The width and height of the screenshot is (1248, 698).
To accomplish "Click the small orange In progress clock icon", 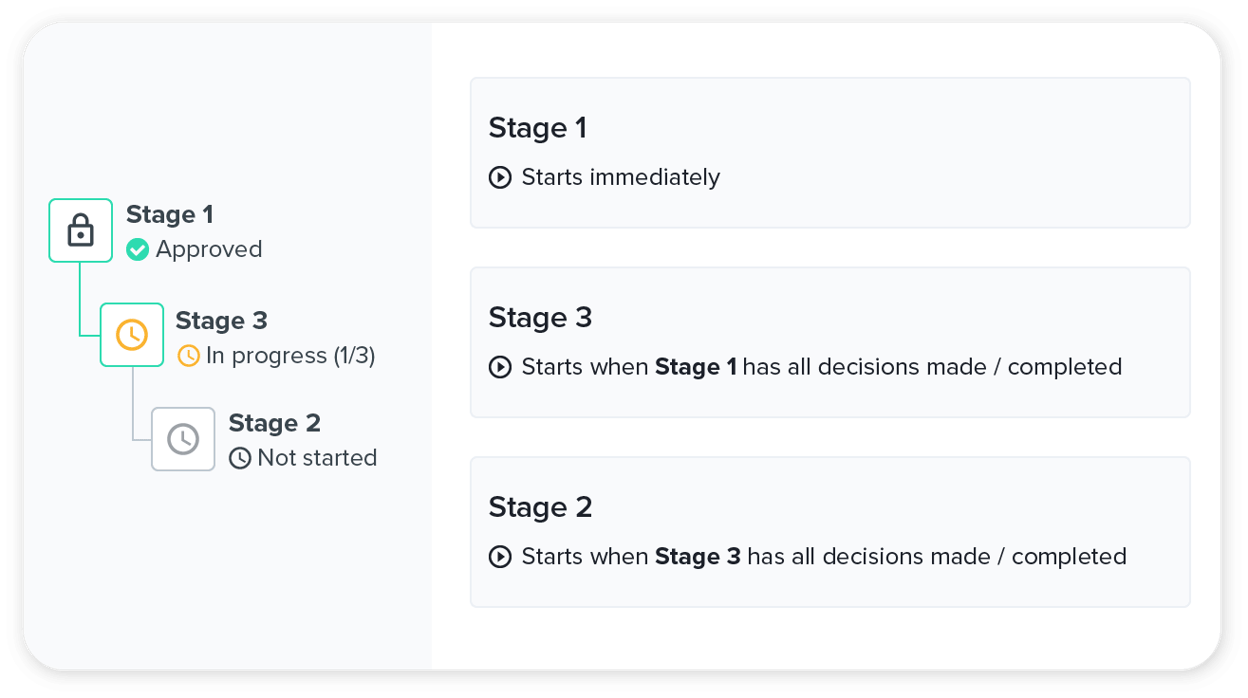I will pyautogui.click(x=188, y=356).
